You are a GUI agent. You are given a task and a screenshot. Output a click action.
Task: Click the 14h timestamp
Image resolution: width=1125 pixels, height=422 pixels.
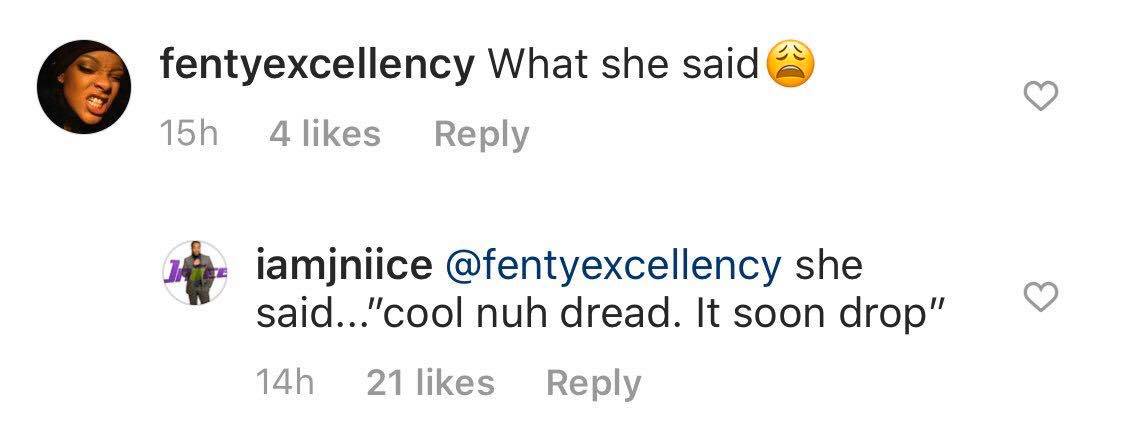(x=285, y=383)
